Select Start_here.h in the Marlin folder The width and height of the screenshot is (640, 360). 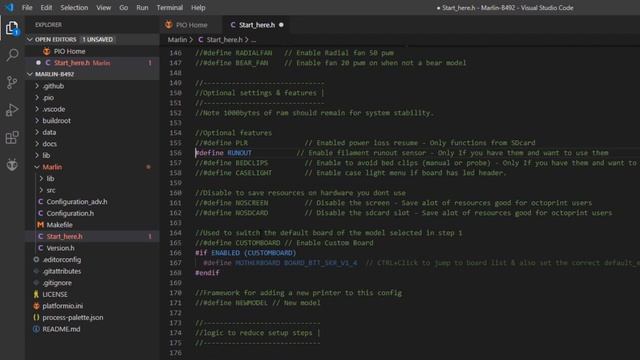click(x=93, y=236)
